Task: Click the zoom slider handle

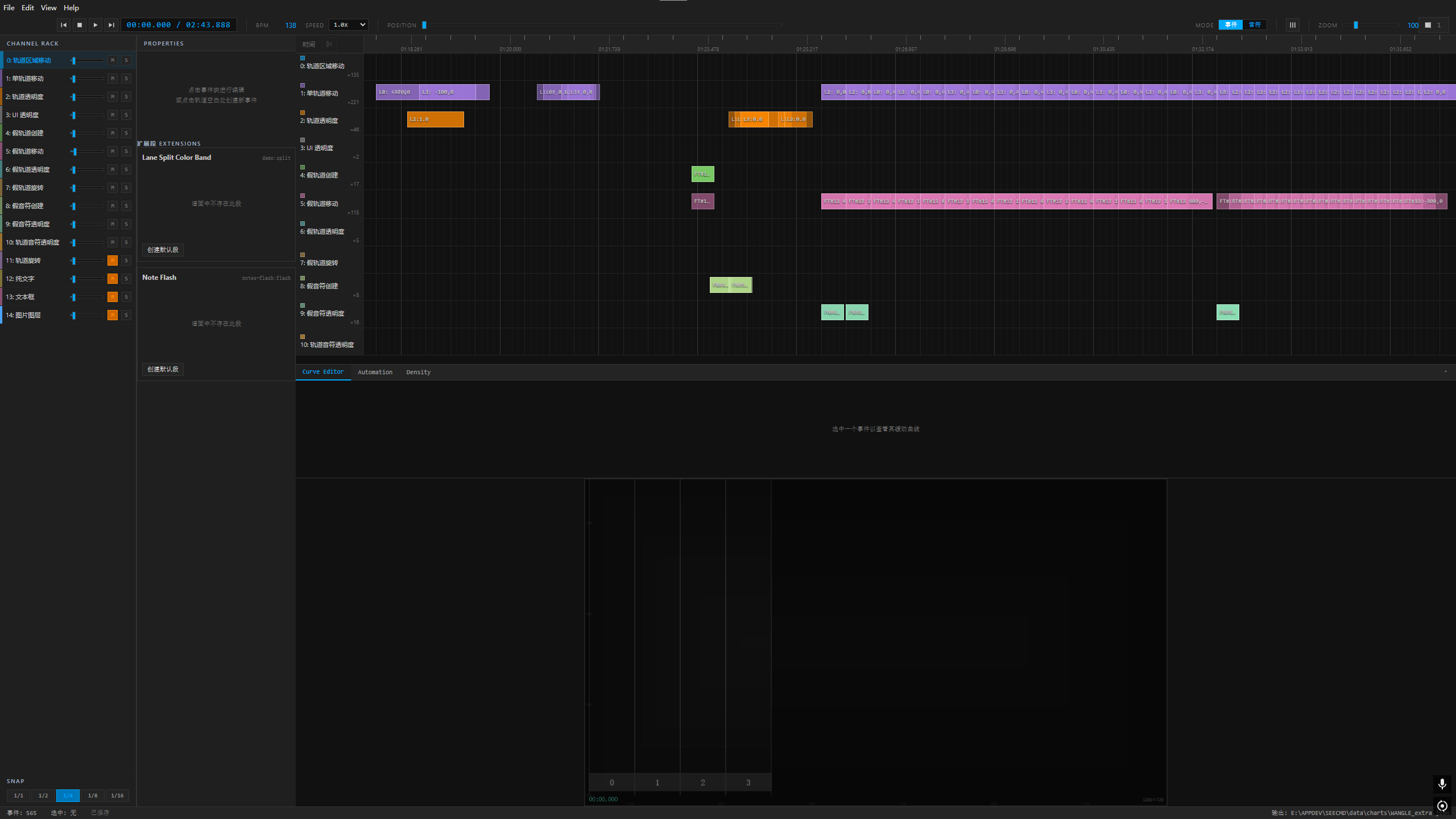Action: coord(1356,25)
